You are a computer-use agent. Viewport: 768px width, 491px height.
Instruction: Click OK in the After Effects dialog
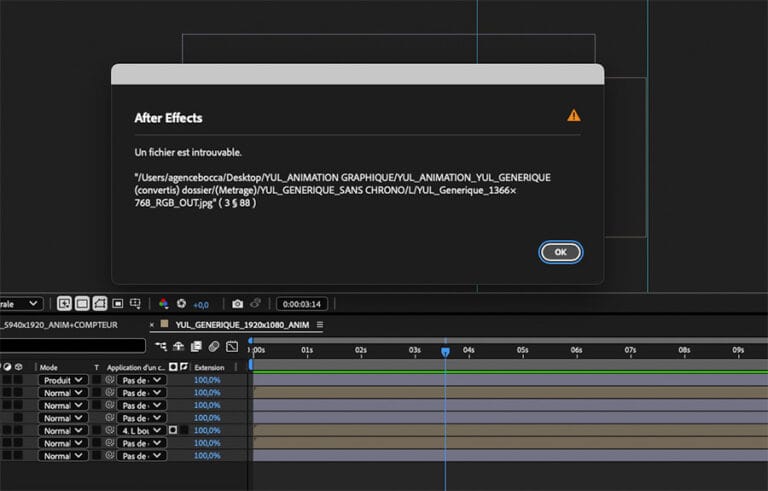coord(560,252)
